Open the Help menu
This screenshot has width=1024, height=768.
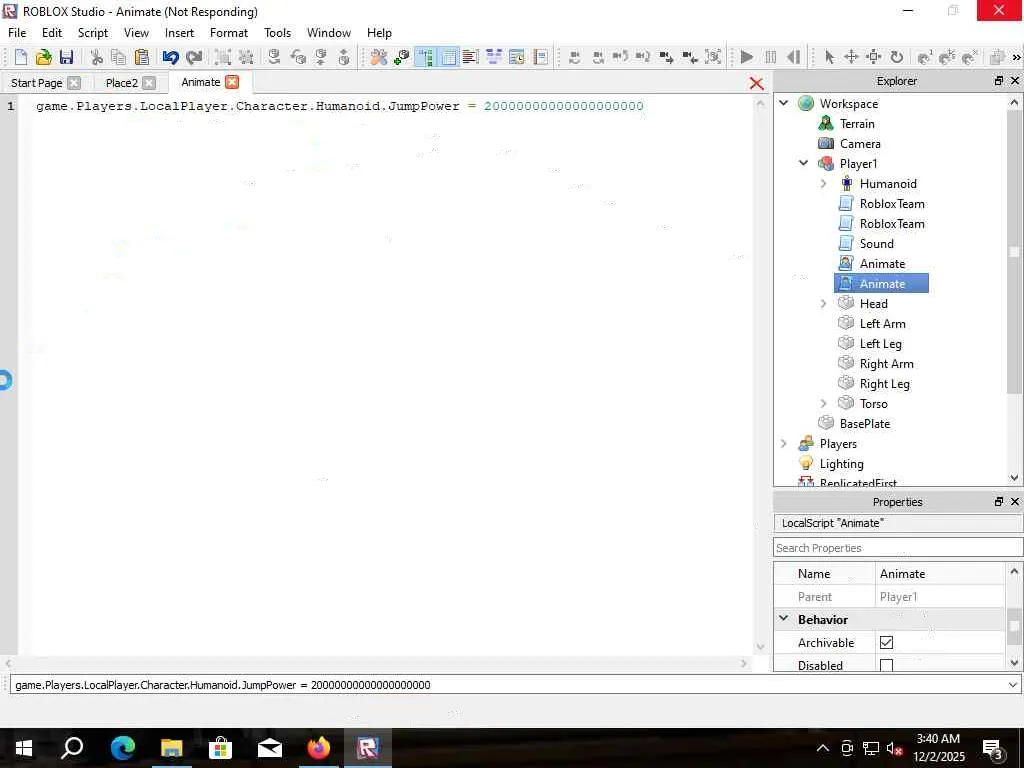click(x=379, y=33)
